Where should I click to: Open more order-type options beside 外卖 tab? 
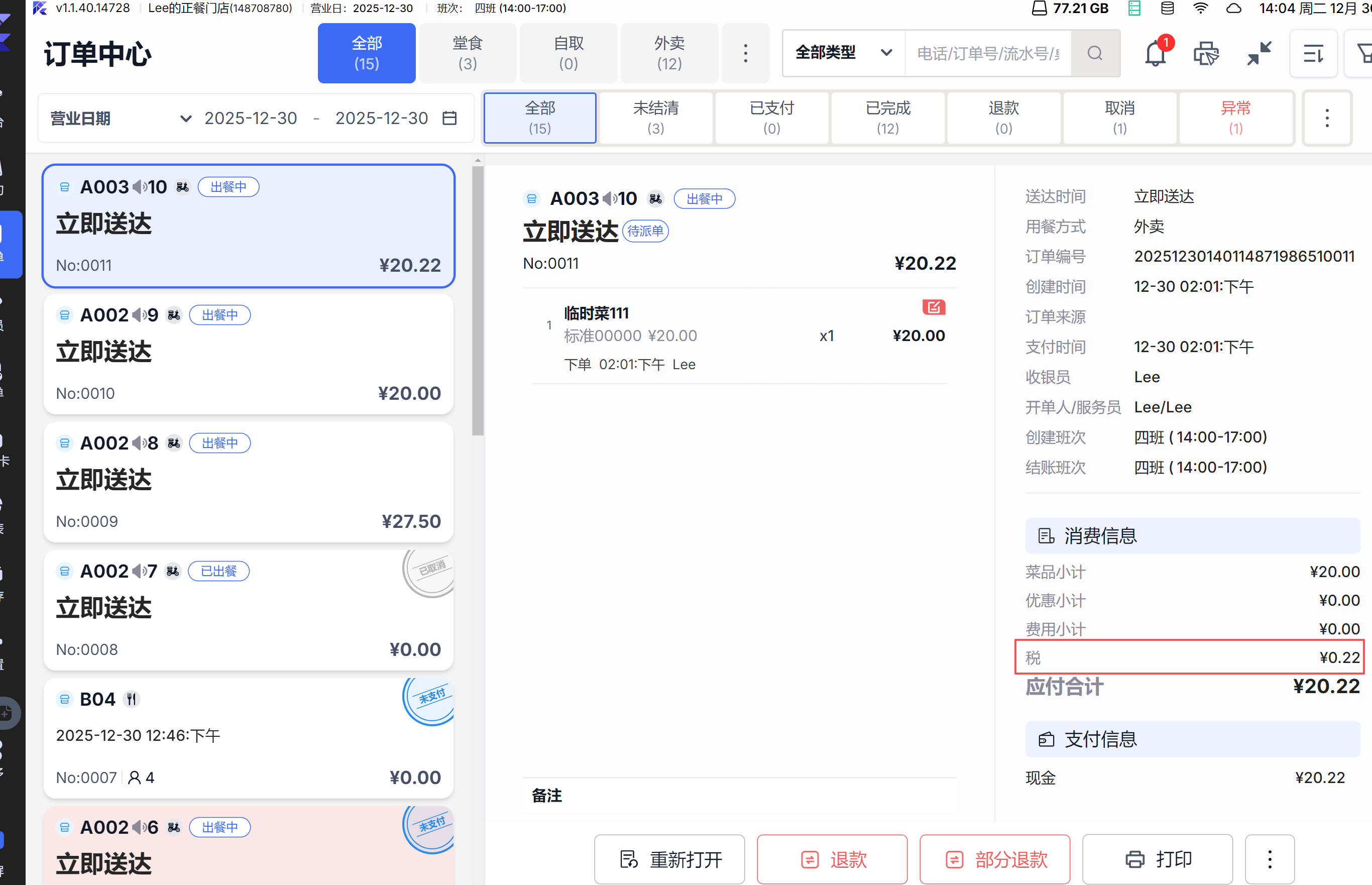pyautogui.click(x=745, y=53)
